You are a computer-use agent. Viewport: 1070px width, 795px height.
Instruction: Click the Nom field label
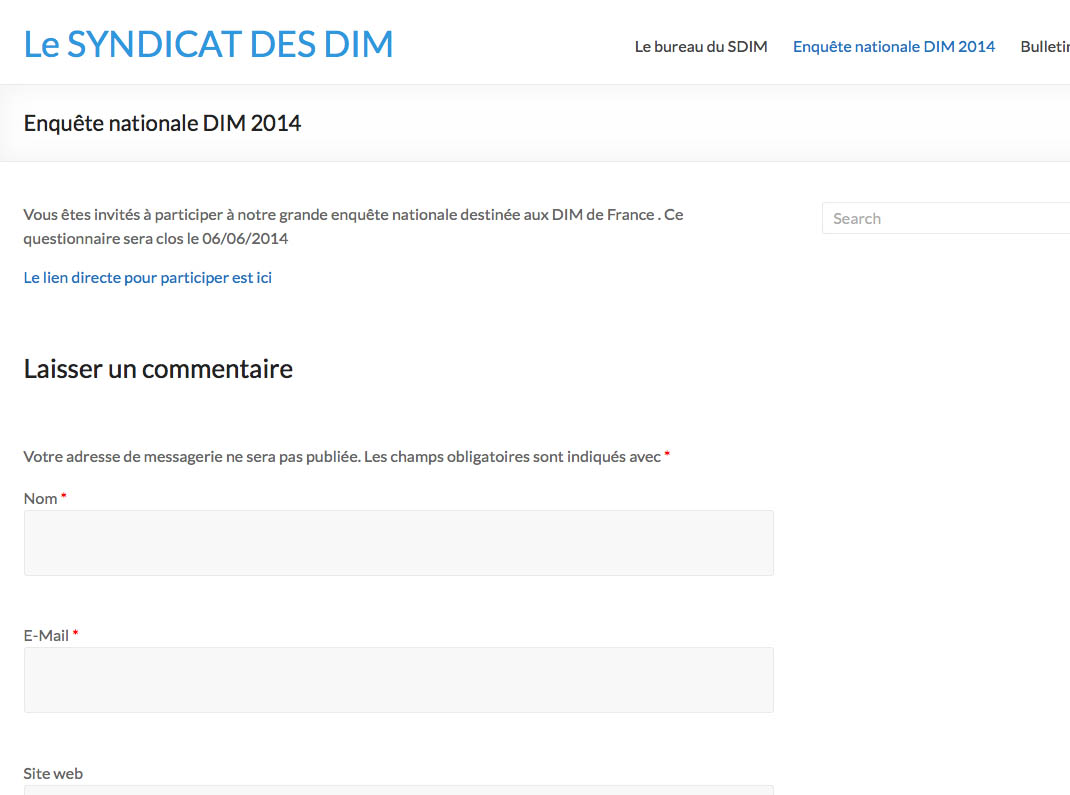[x=40, y=498]
